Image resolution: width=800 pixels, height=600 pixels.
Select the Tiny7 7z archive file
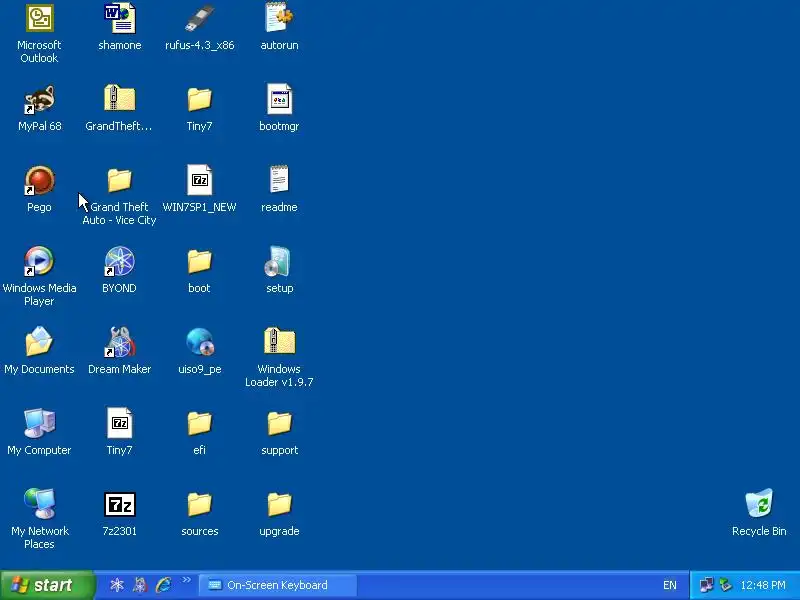click(x=119, y=423)
